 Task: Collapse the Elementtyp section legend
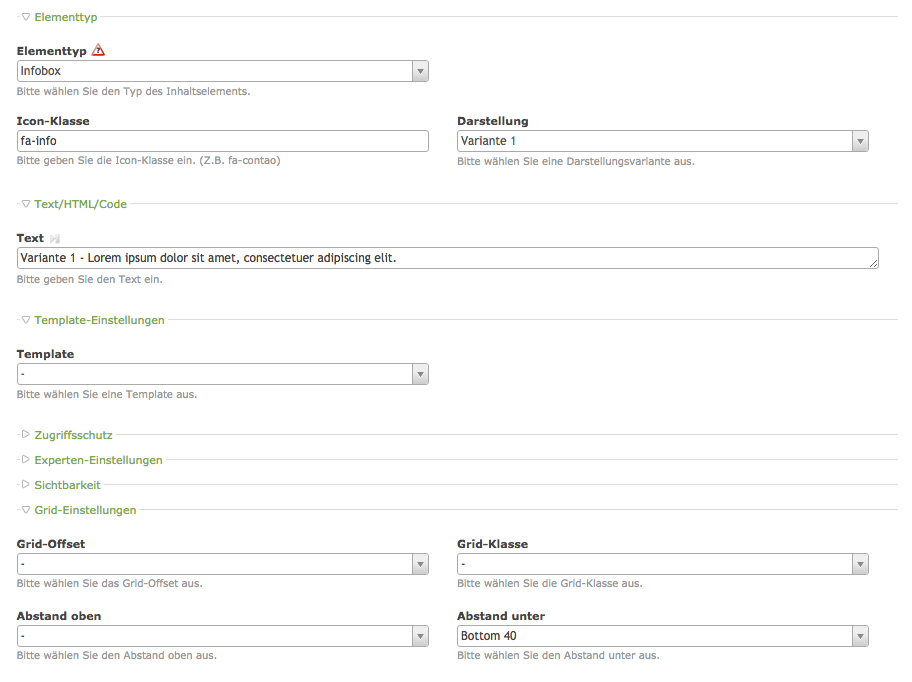pyautogui.click(x=65, y=17)
